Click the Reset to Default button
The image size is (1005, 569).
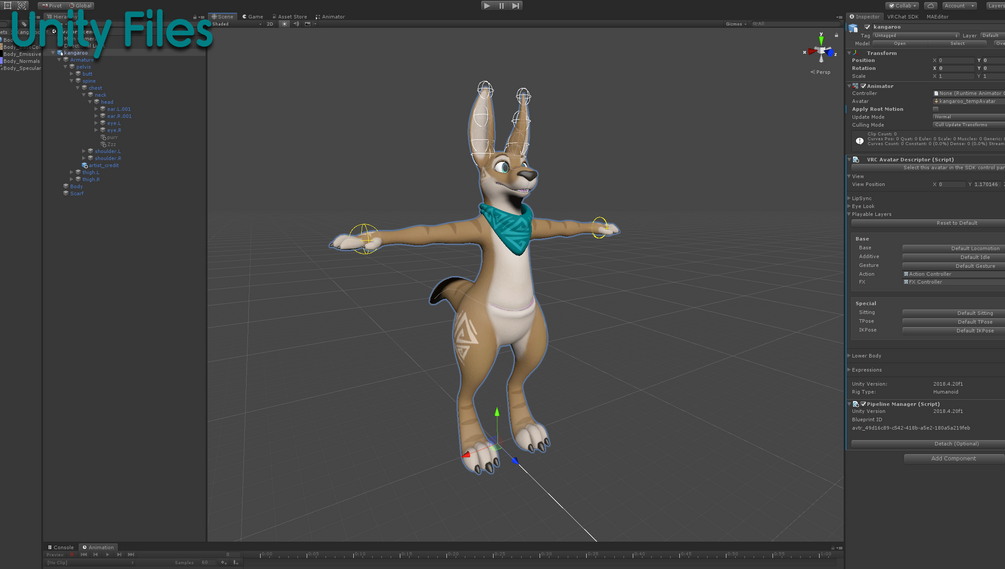tap(928, 223)
